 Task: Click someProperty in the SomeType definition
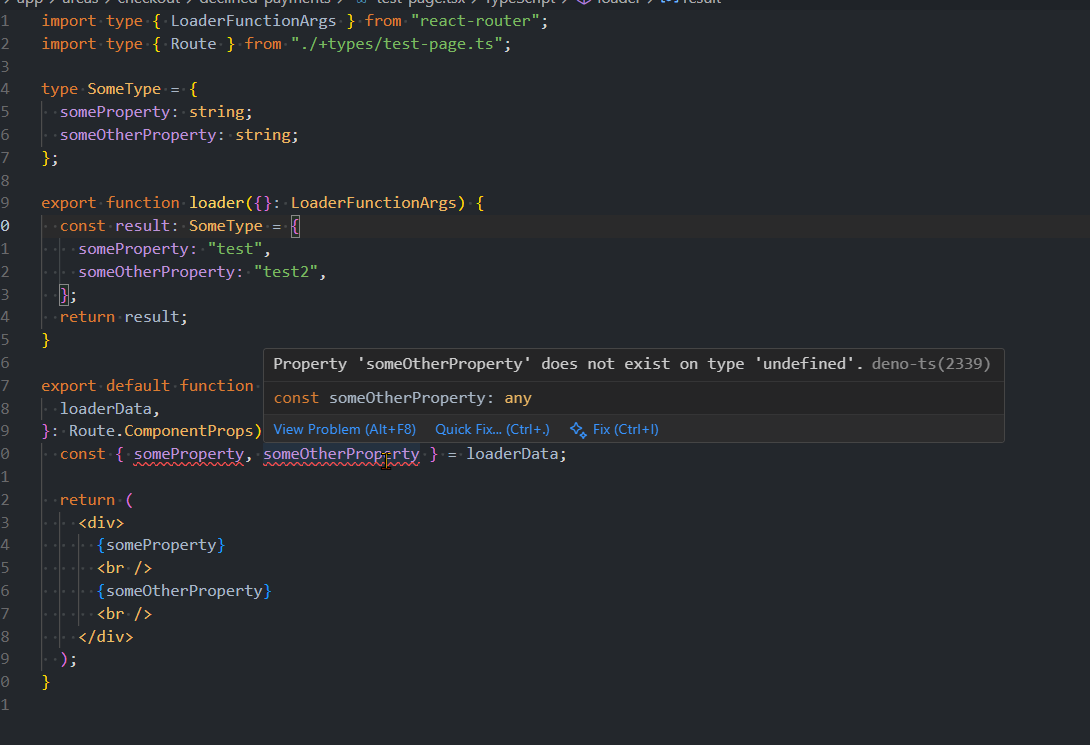pyautogui.click(x=115, y=112)
